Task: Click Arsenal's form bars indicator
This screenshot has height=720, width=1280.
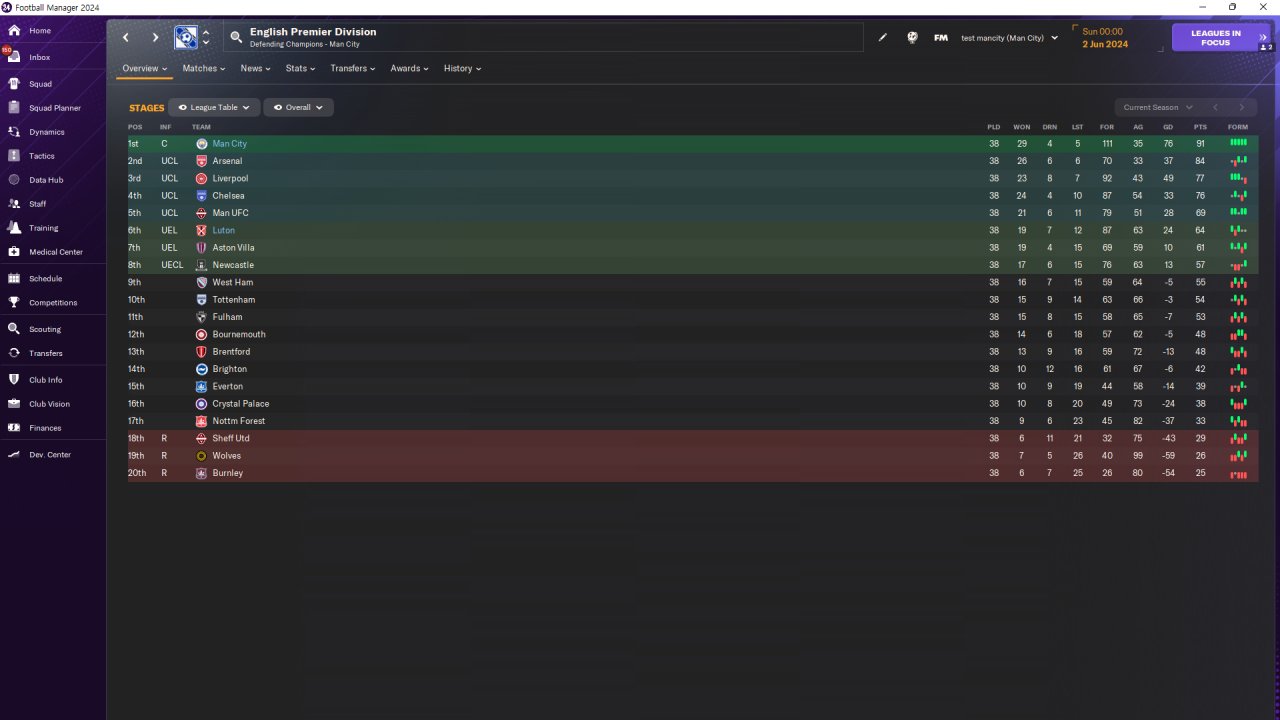Action: [x=1239, y=161]
